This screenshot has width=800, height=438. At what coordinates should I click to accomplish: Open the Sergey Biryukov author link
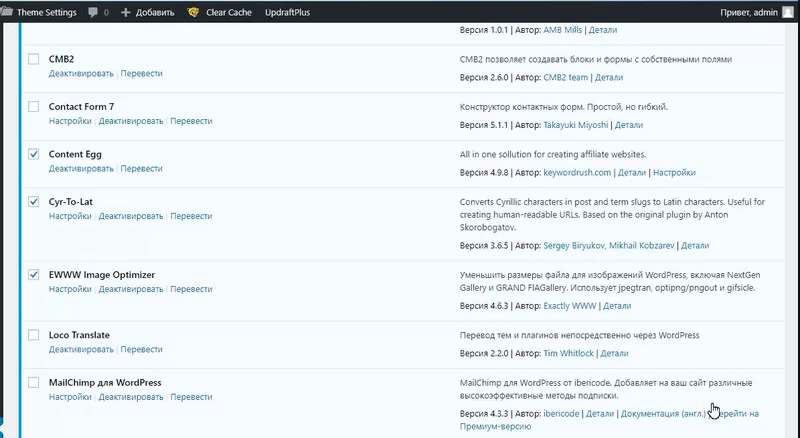coord(574,246)
